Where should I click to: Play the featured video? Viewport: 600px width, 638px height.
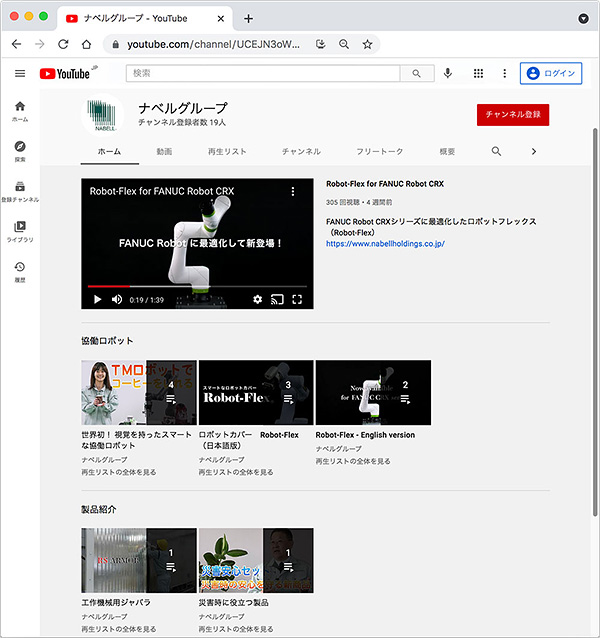click(97, 299)
